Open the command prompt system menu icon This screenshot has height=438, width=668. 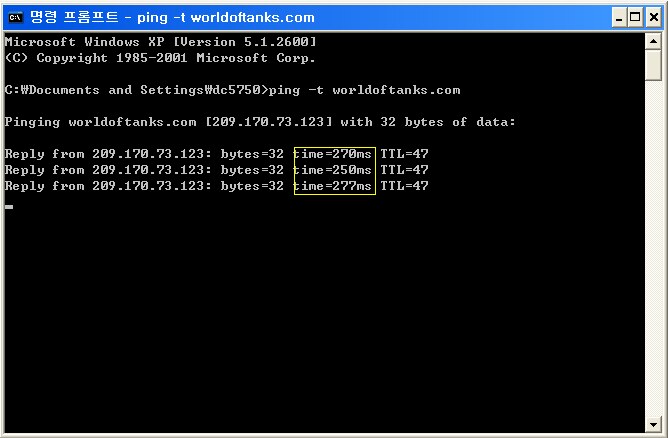click(x=15, y=17)
